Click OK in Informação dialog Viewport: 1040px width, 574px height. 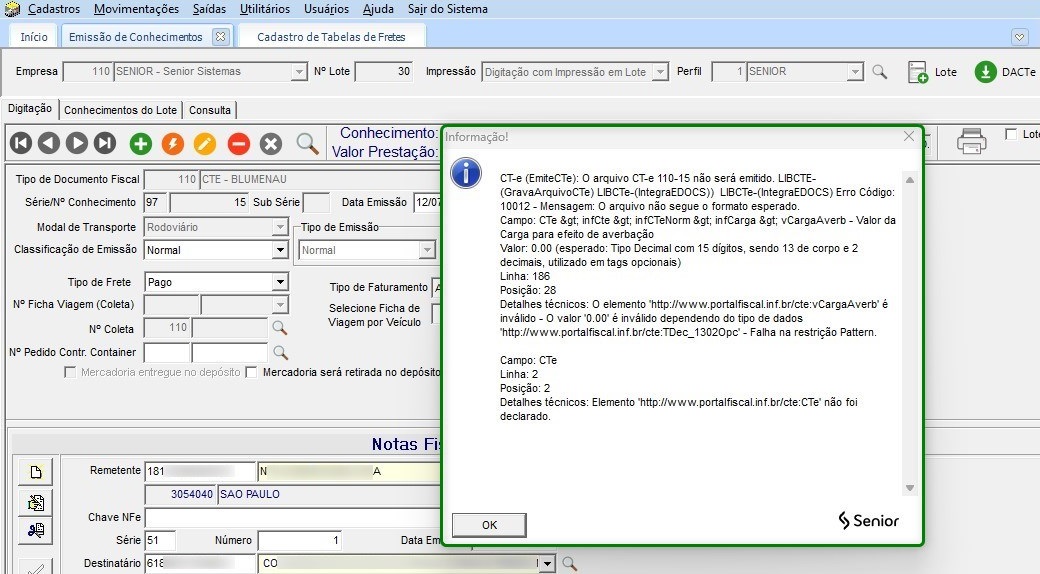point(489,525)
